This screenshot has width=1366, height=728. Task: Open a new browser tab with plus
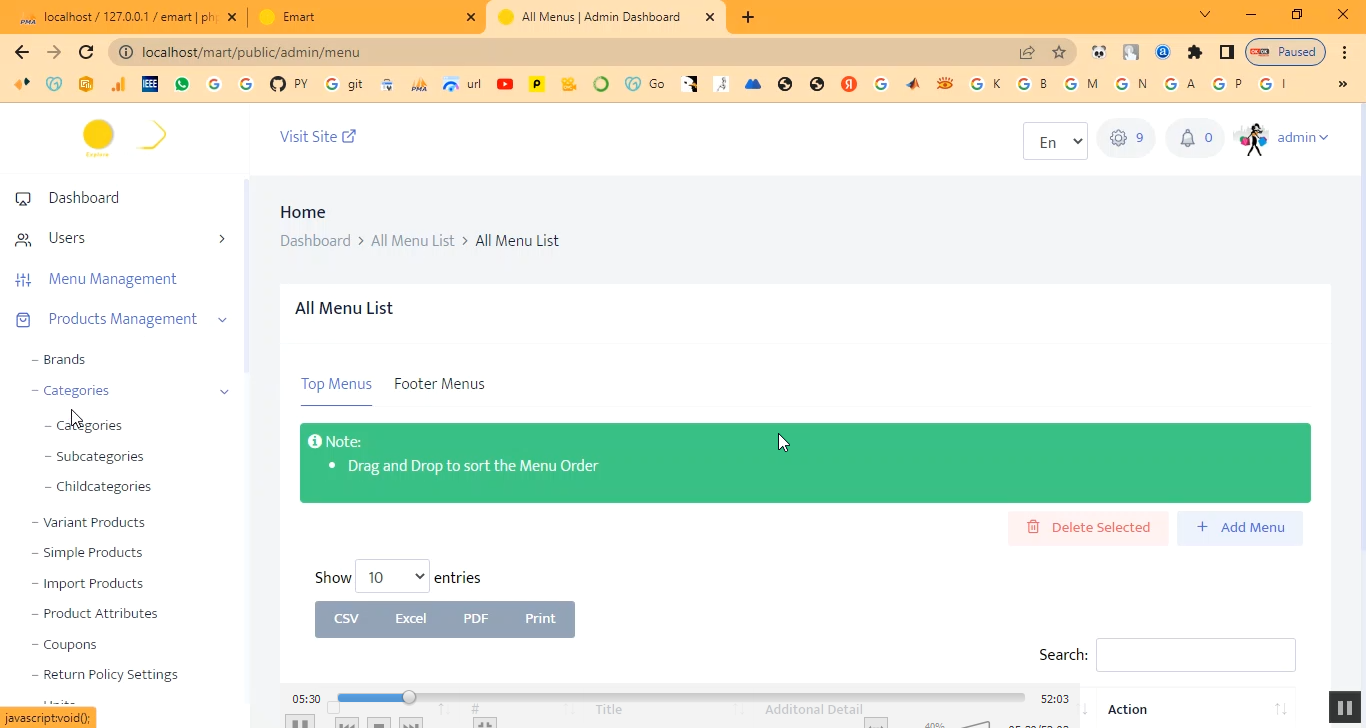748,17
